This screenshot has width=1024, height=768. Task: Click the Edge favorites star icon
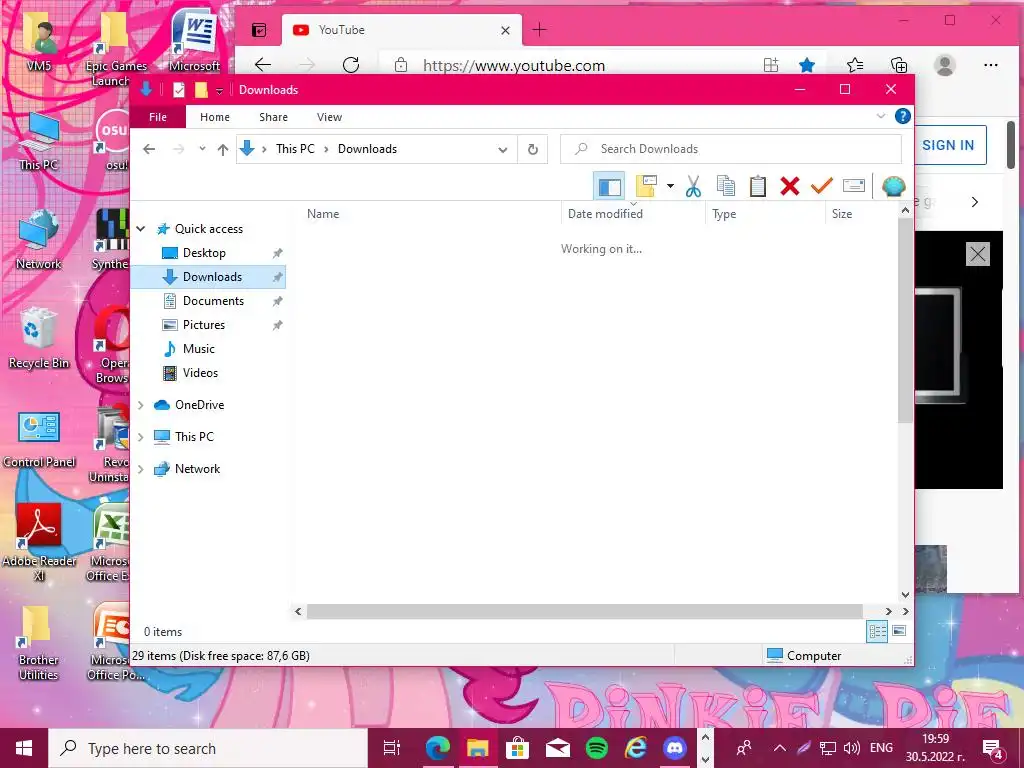point(807,65)
